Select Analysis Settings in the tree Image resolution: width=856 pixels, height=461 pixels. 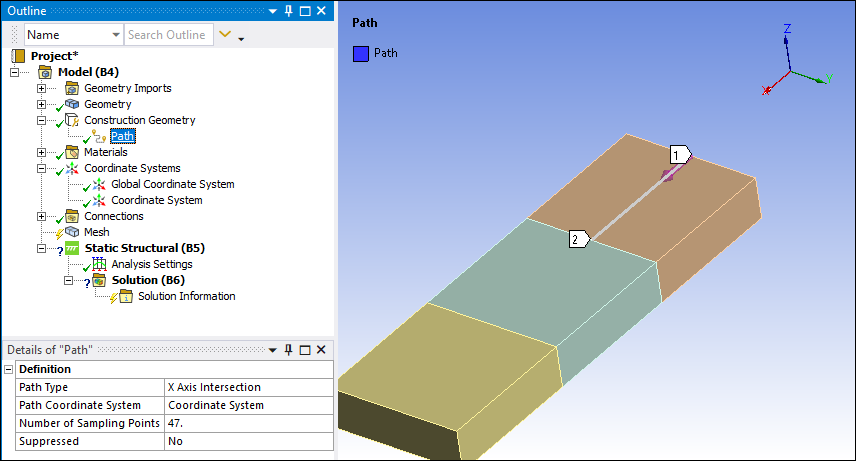pos(152,264)
